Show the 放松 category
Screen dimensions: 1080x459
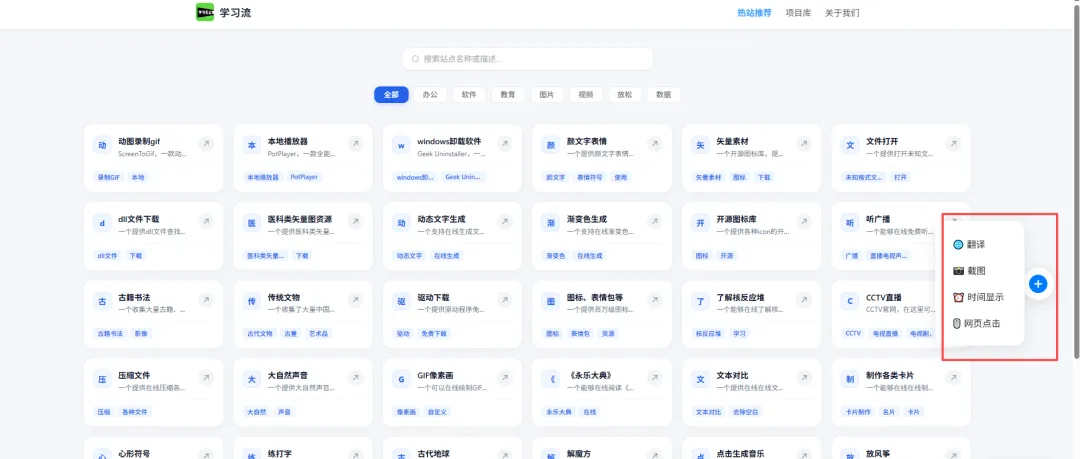coord(625,94)
